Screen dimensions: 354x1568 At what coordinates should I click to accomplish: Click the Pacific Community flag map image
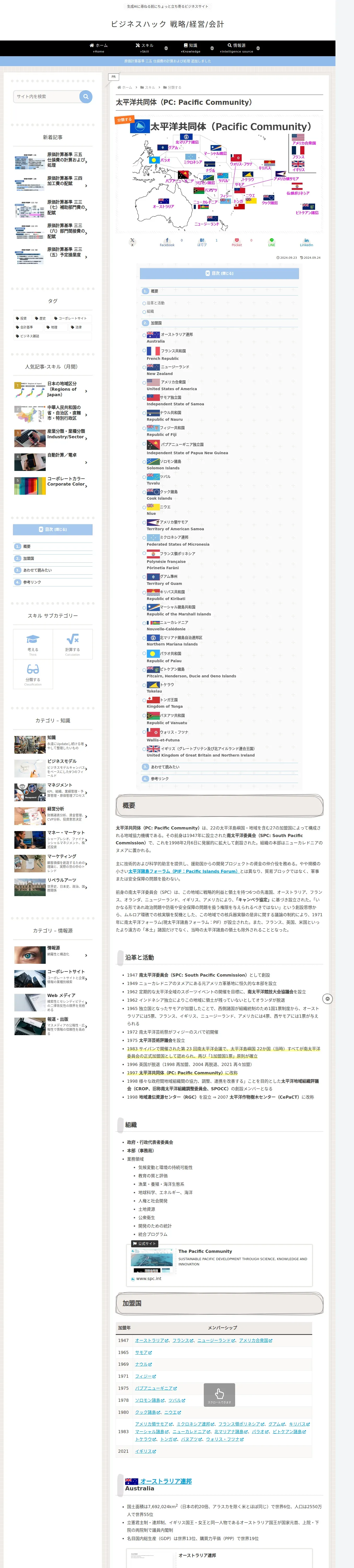click(x=219, y=174)
